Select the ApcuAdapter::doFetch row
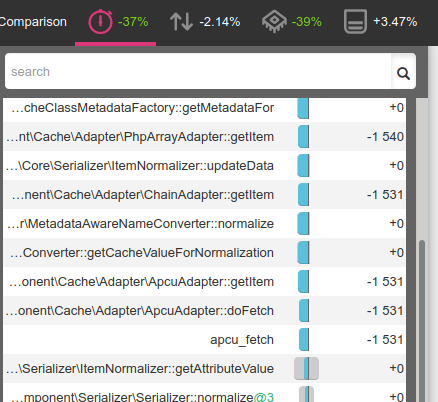This screenshot has height=402, width=438. pyautogui.click(x=205, y=311)
